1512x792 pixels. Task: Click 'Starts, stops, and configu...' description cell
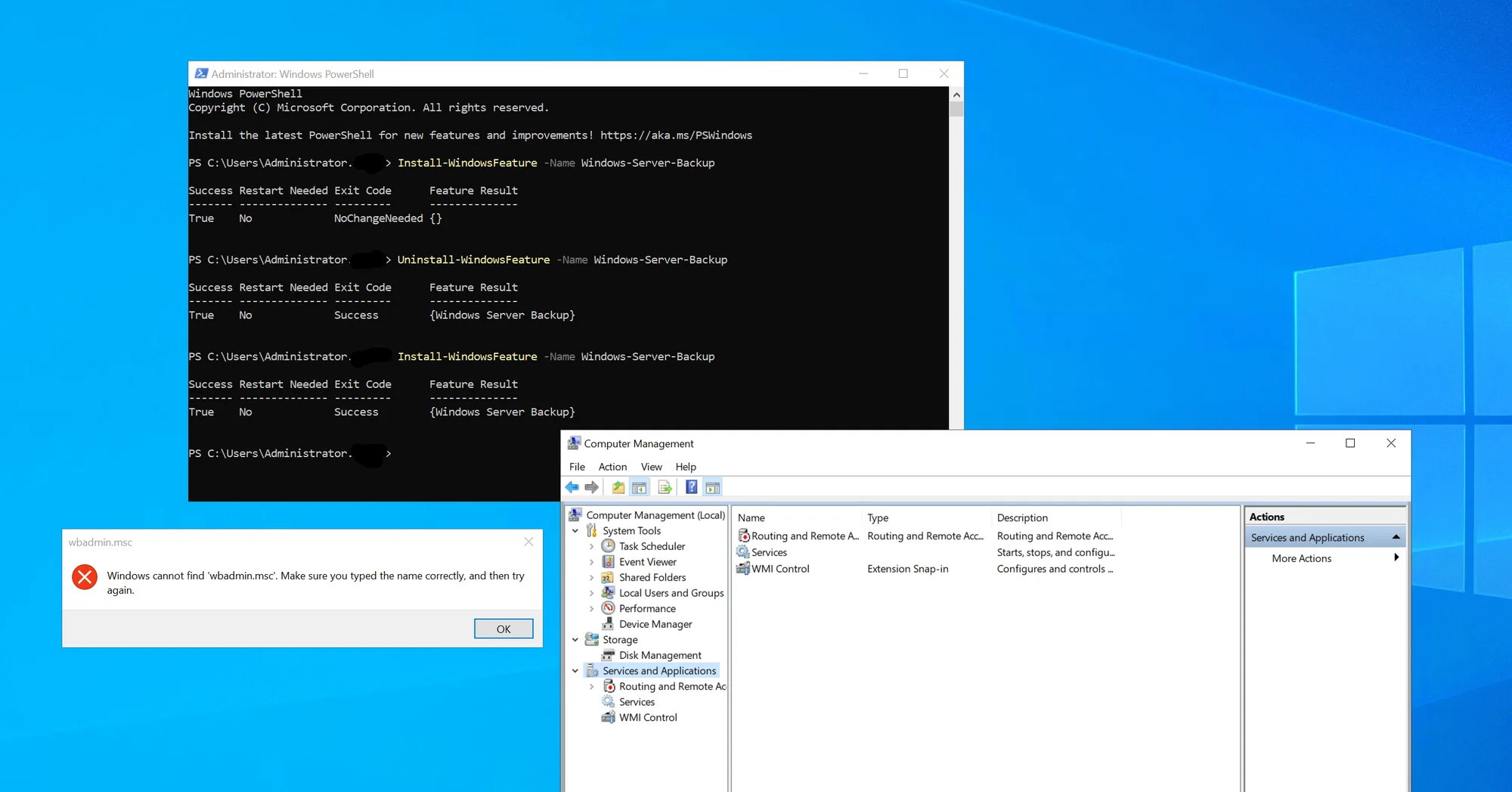coord(1055,552)
